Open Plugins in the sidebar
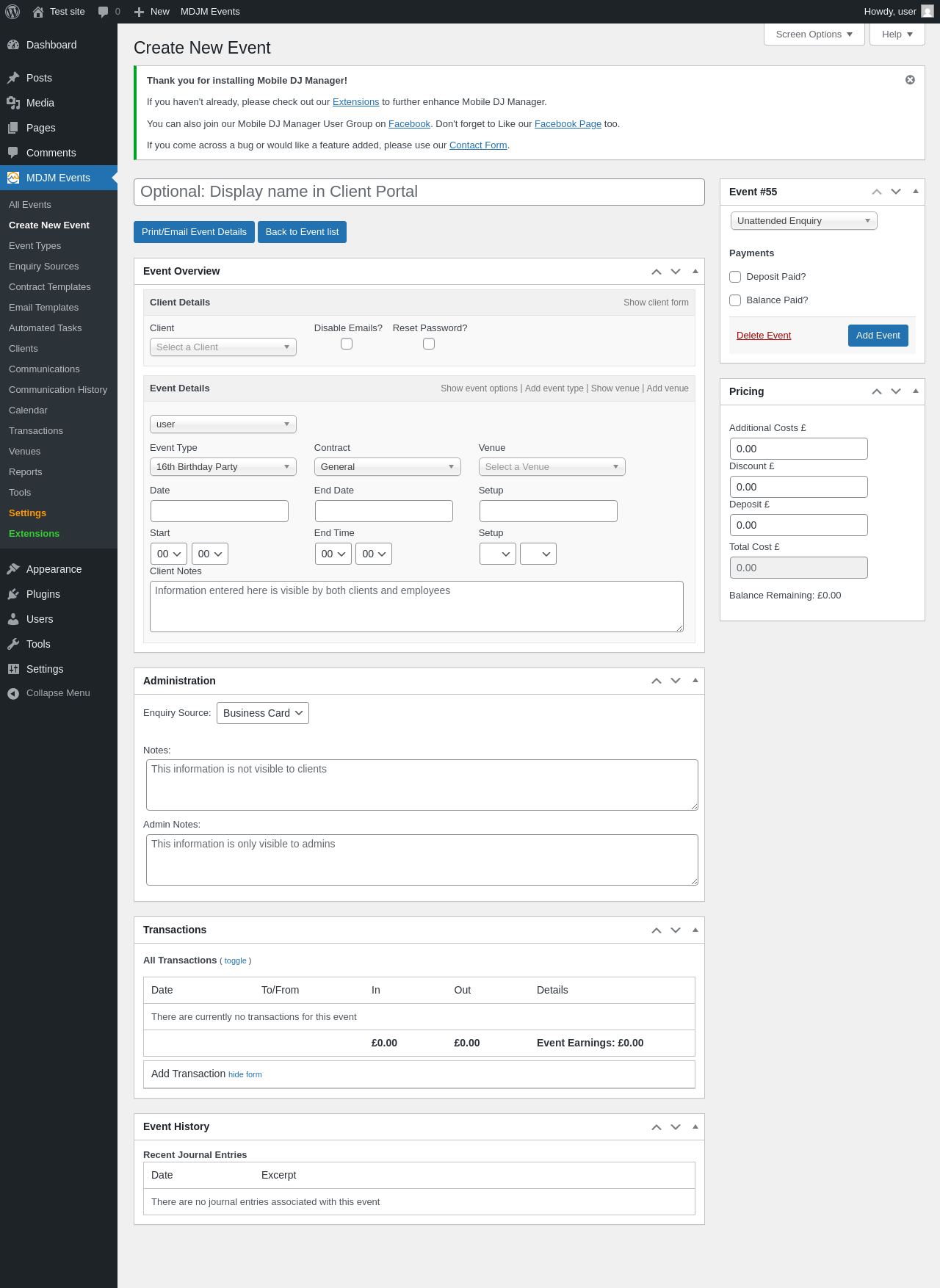Viewport: 940px width, 1288px height. [43, 594]
